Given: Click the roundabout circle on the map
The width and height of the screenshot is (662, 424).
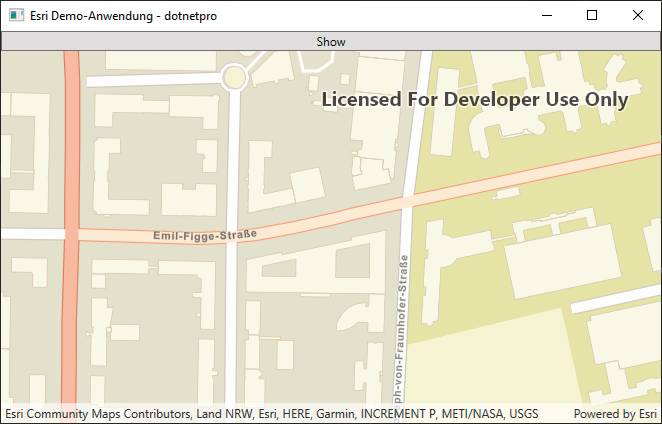Looking at the screenshot, I should [x=234, y=77].
